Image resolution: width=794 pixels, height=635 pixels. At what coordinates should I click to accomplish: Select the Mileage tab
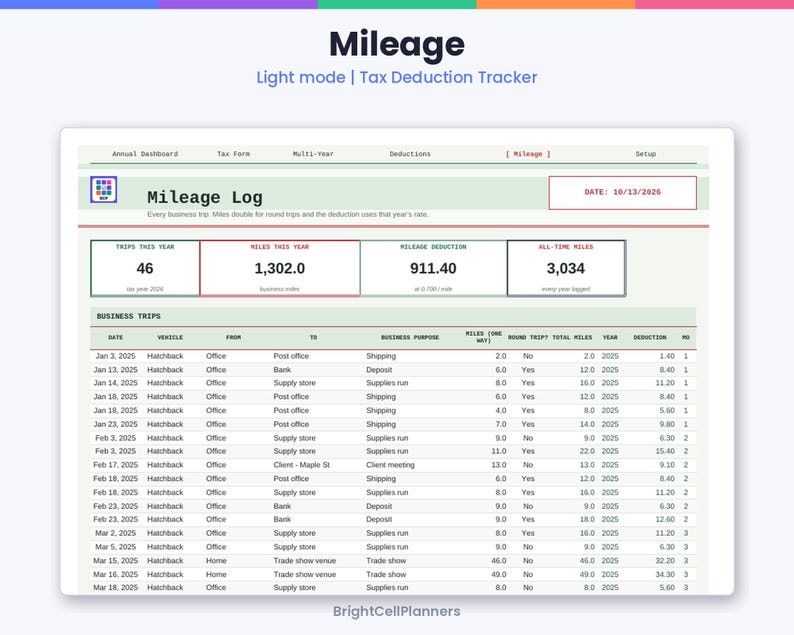[528, 154]
